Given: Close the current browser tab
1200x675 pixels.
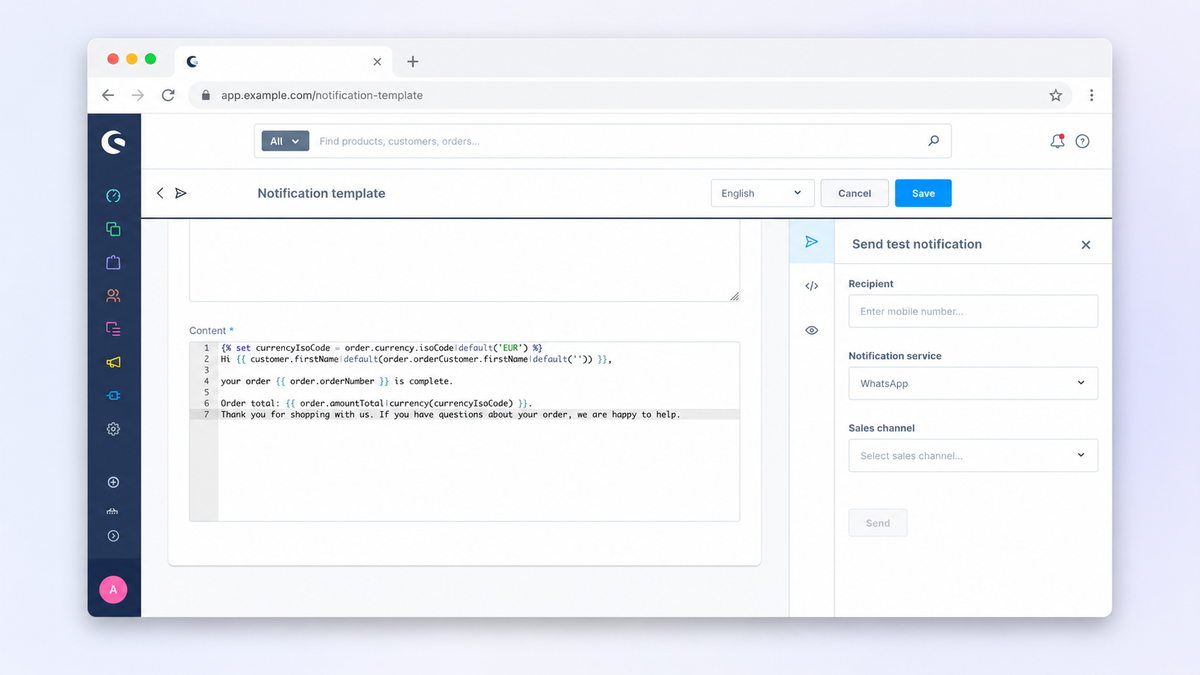Looking at the screenshot, I should click(377, 61).
